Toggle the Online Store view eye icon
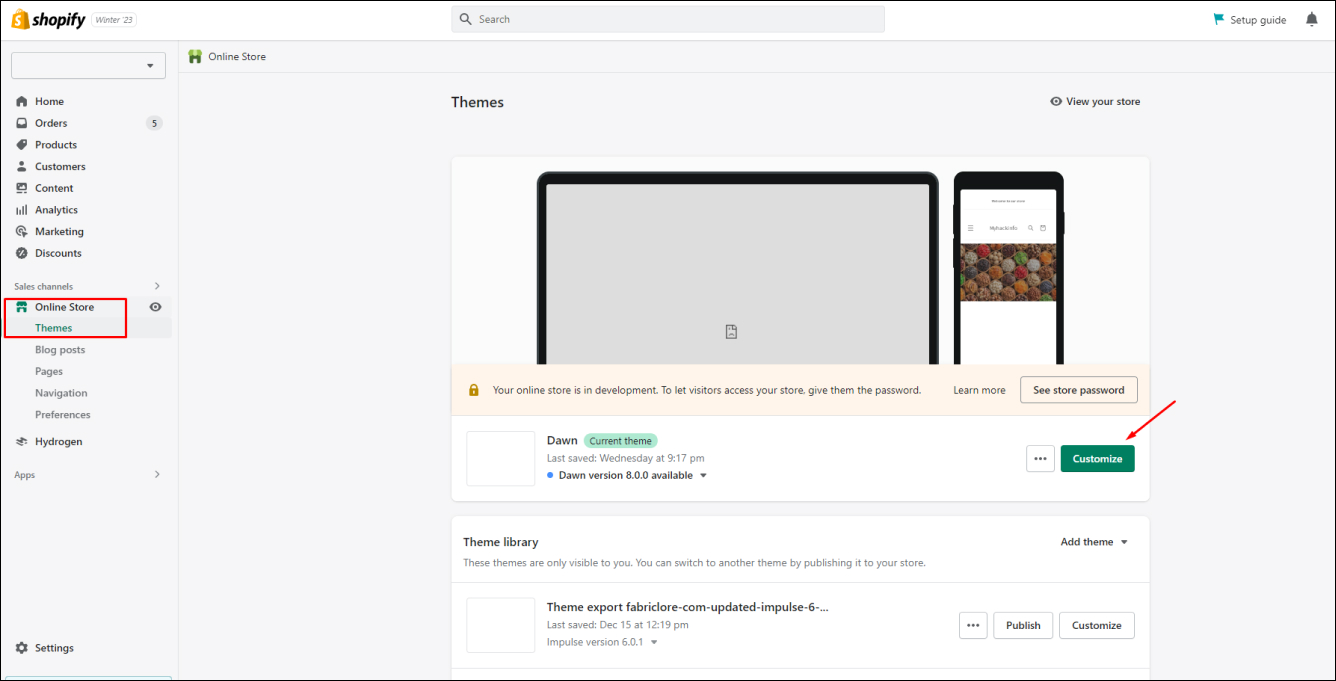 (x=155, y=307)
